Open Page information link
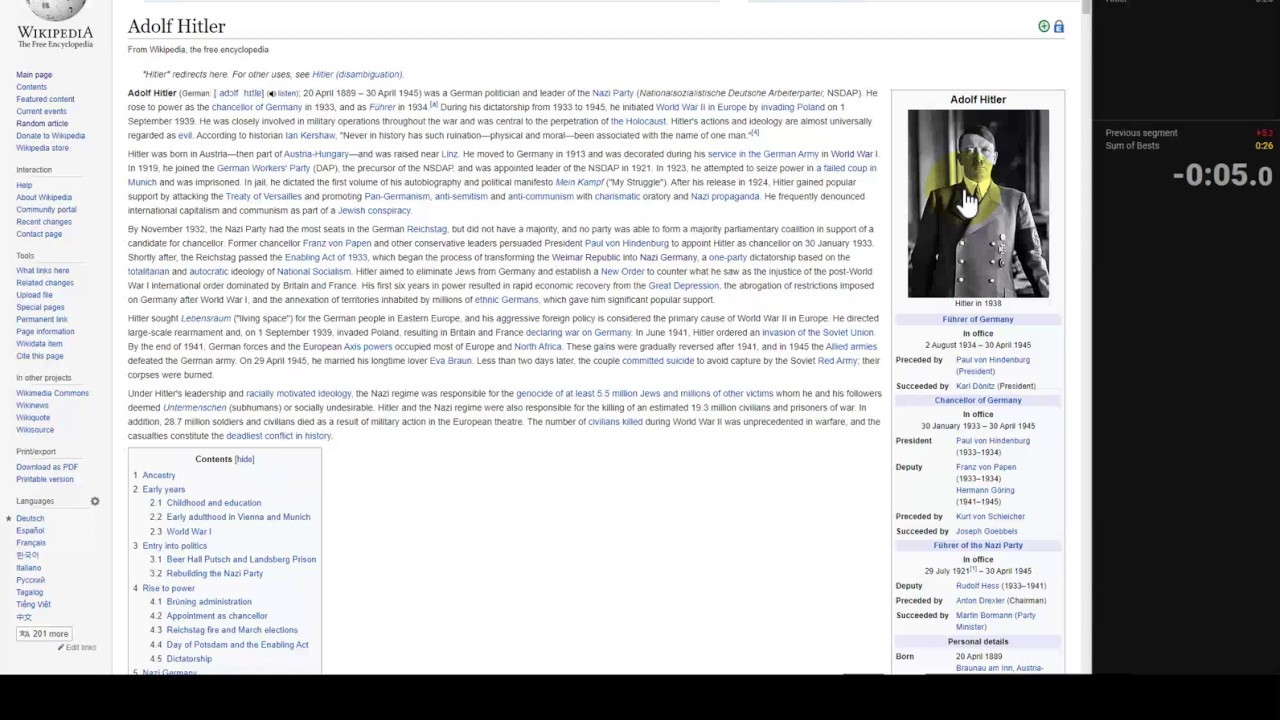This screenshot has height=720, width=1280. [45, 331]
